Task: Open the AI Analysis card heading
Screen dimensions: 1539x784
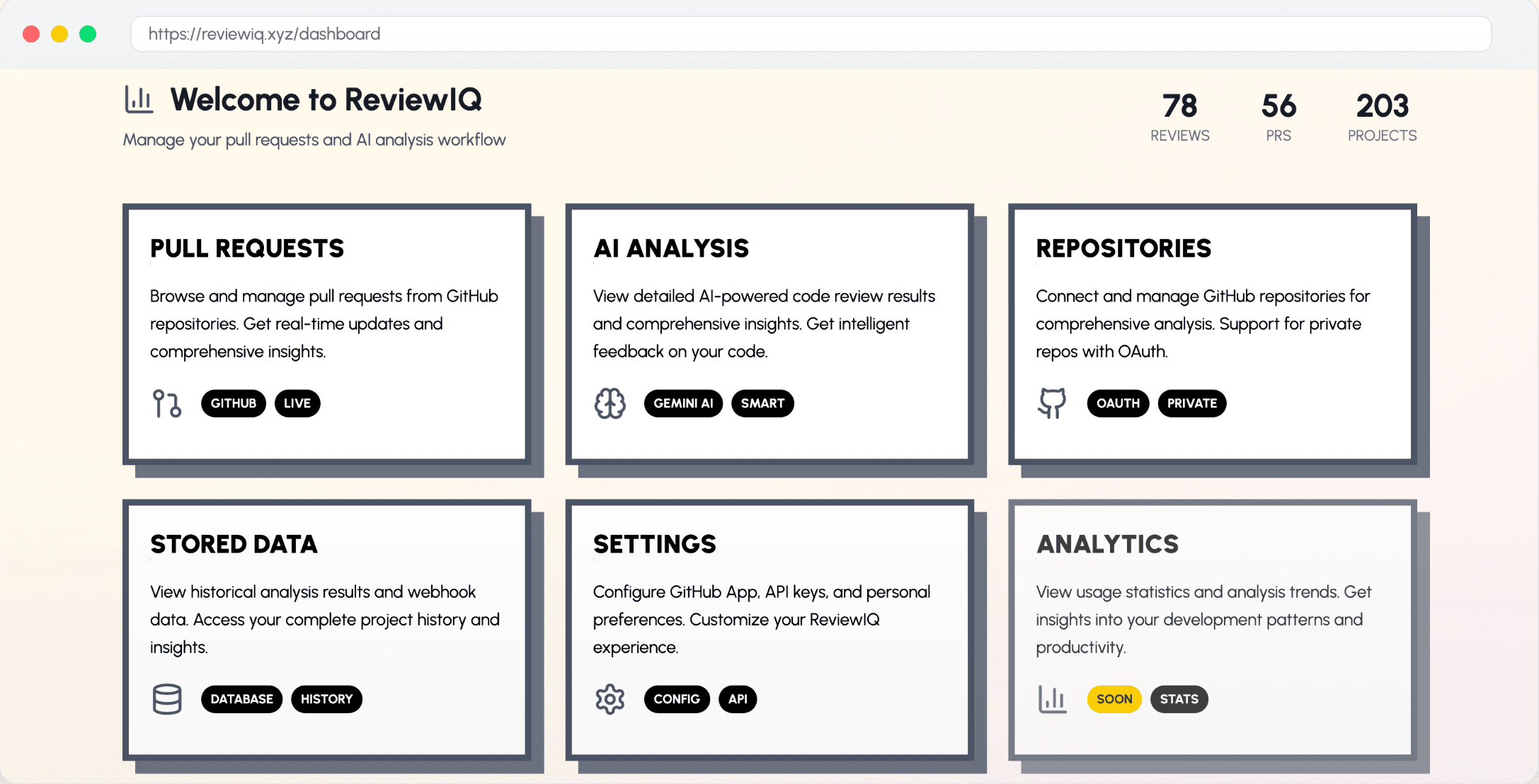Action: pos(670,248)
